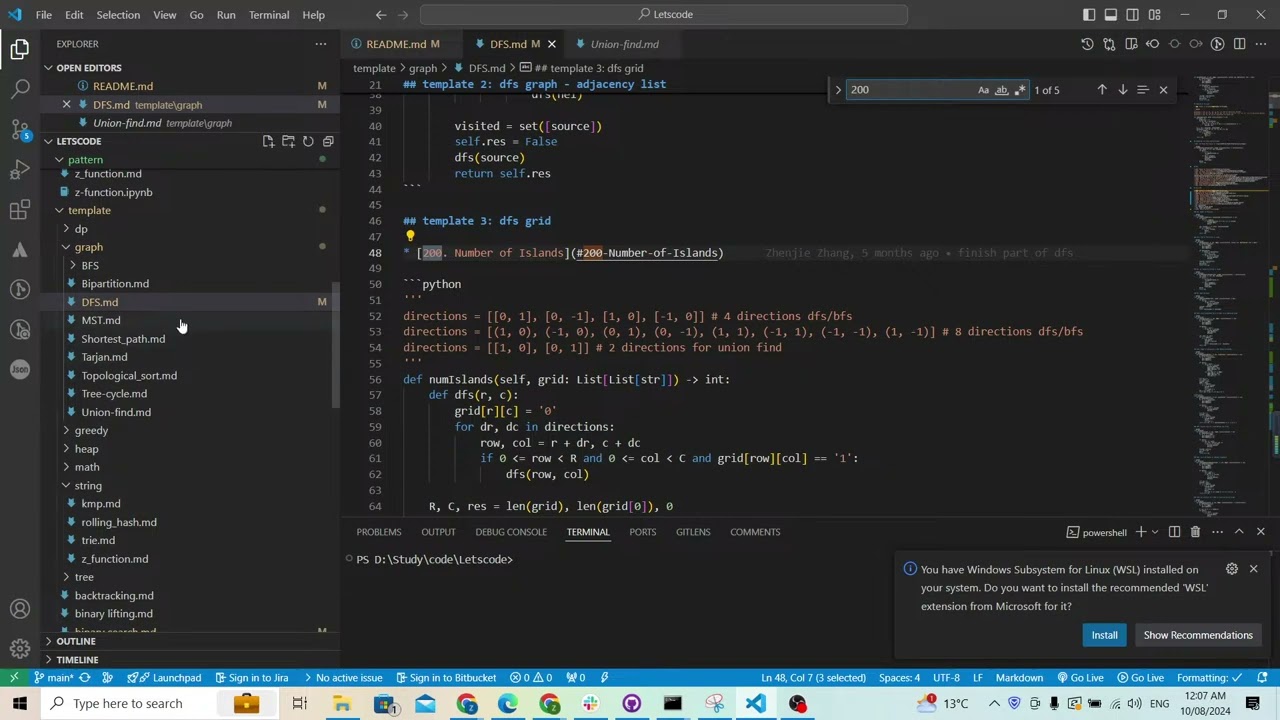Screen dimensions: 1280x720
Task: Split the editor to the right
Action: tap(1239, 44)
